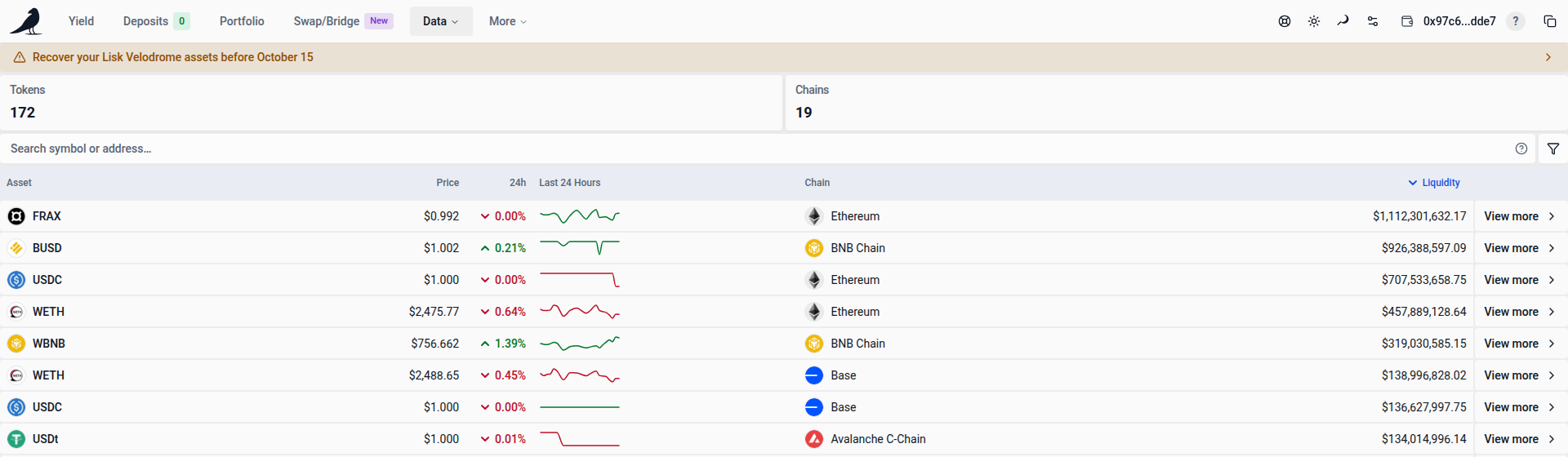Click the New badge next to Swap/Bridge
The image size is (1568, 457).
tap(379, 21)
